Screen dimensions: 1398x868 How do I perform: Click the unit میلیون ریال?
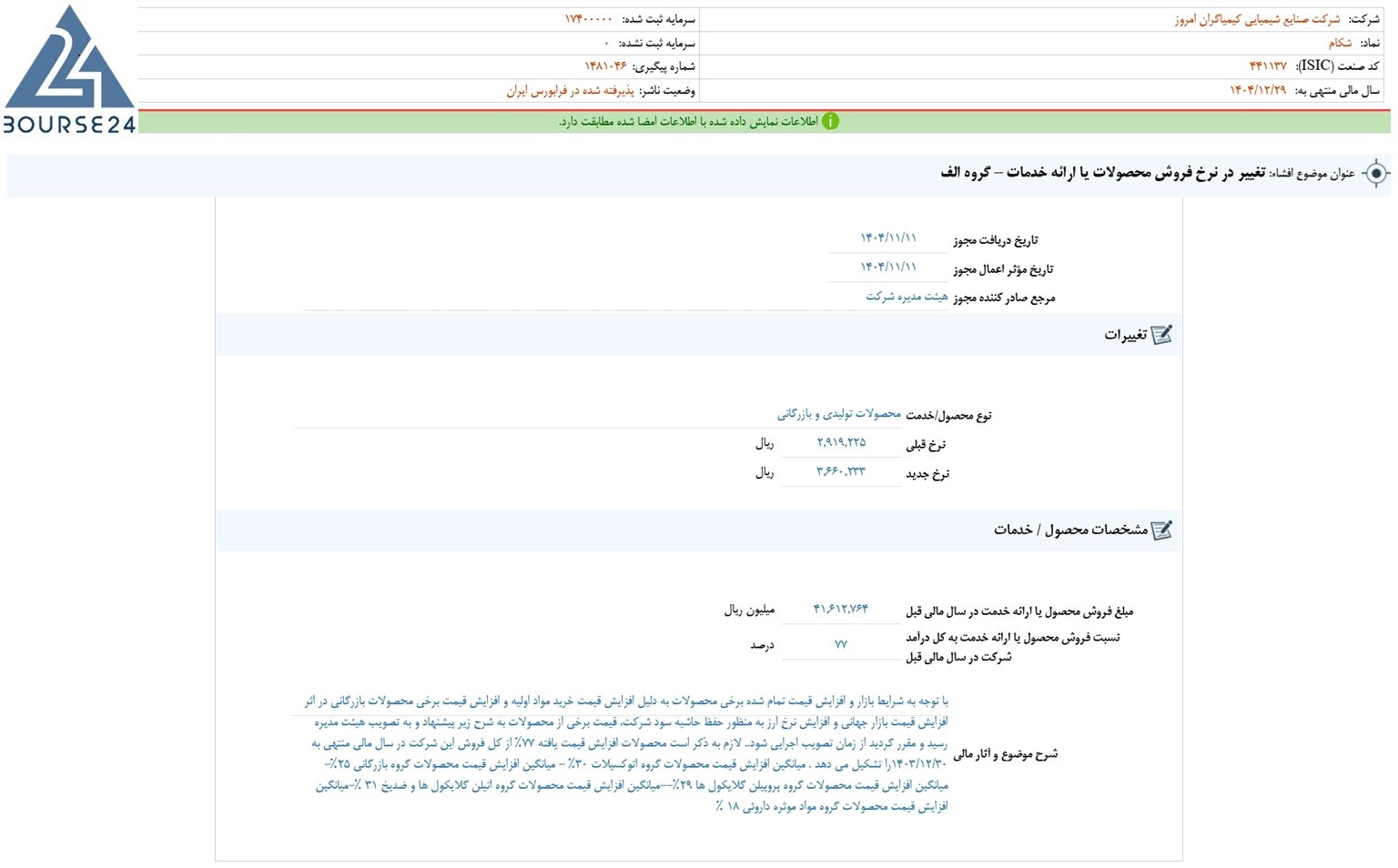(749, 610)
